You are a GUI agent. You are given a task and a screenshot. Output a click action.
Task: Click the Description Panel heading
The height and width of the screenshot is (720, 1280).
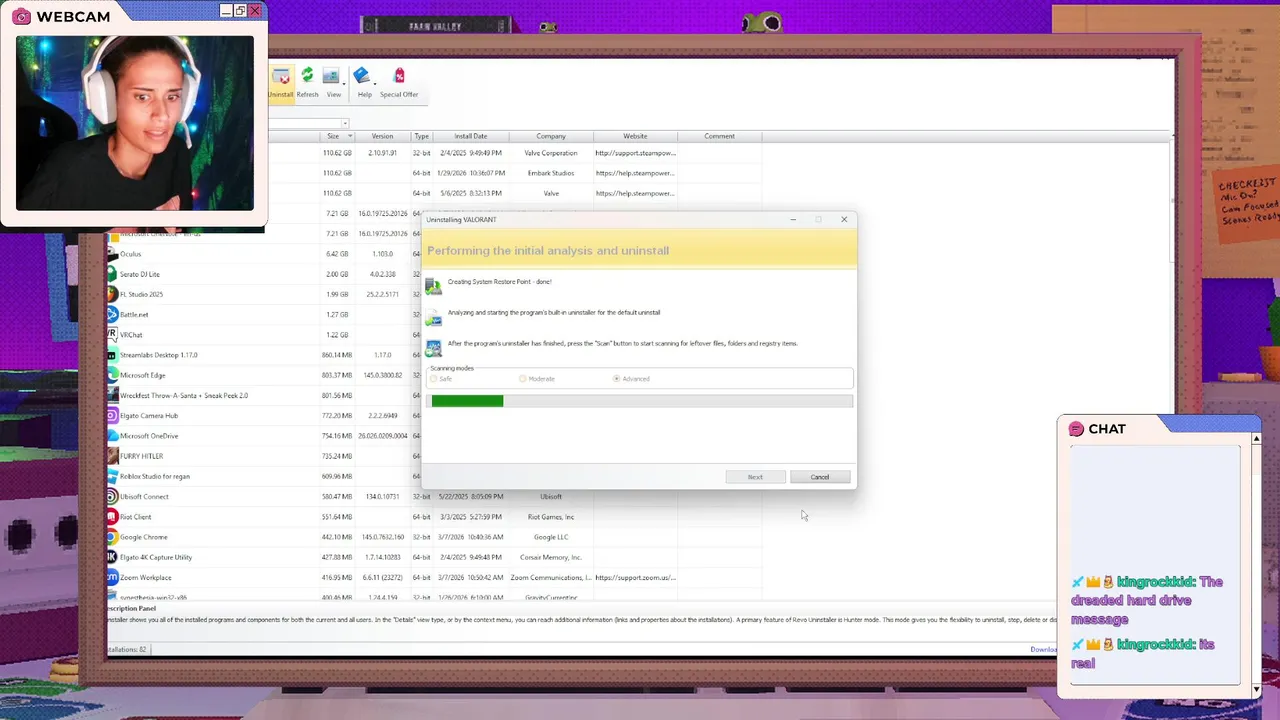132,608
